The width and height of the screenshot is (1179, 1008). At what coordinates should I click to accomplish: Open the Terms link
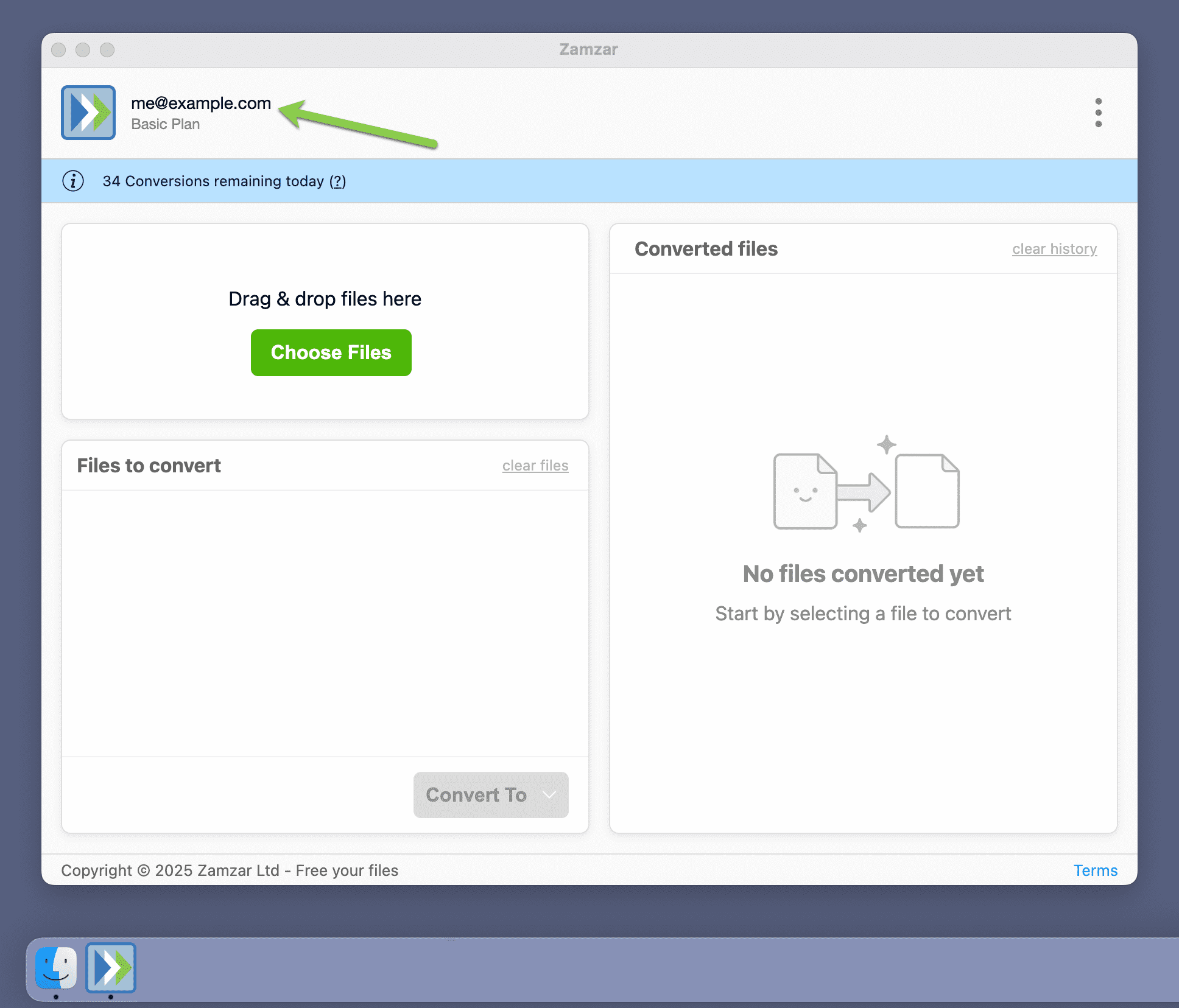click(x=1095, y=870)
